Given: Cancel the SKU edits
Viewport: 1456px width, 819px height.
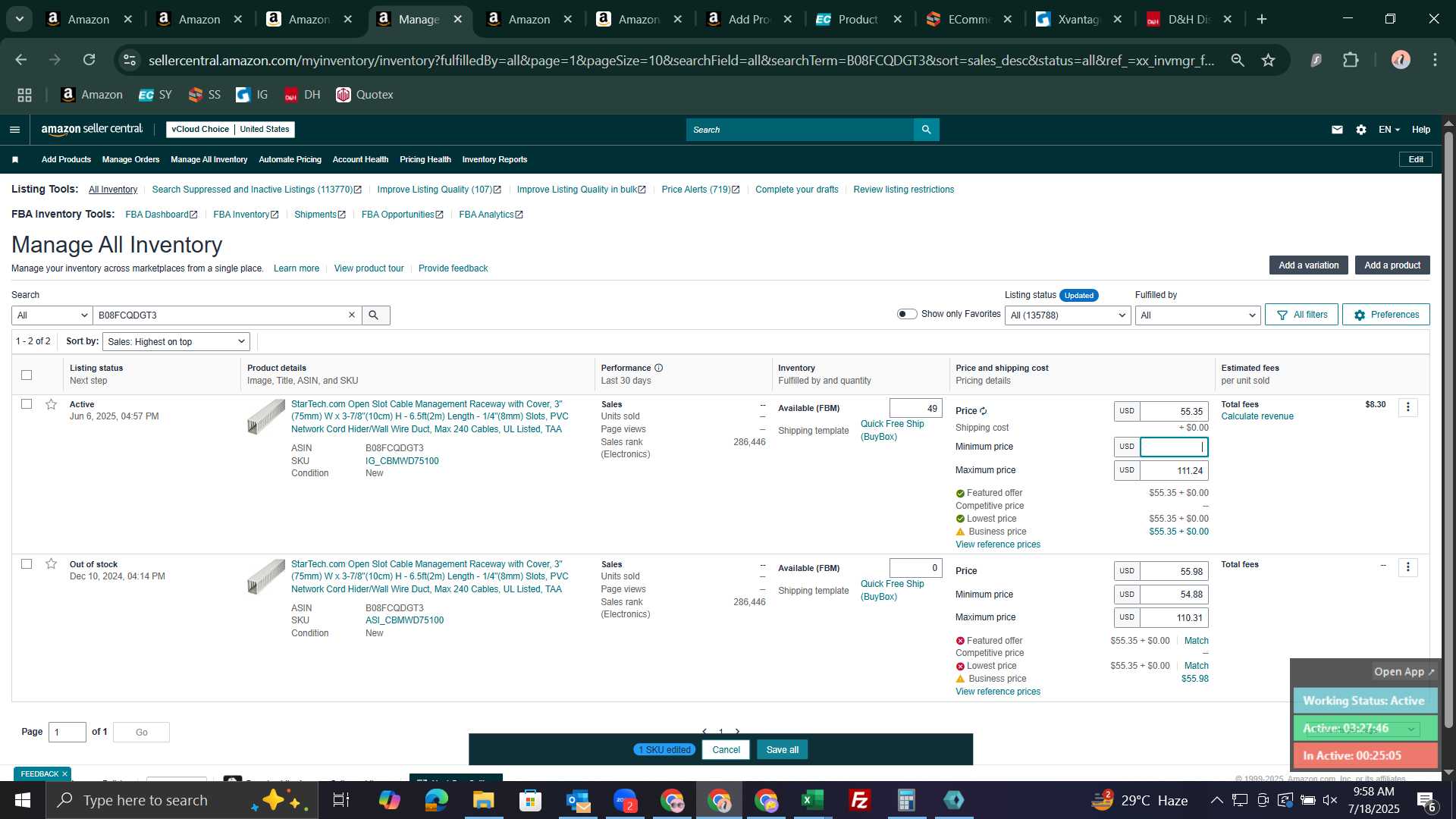Looking at the screenshot, I should click(x=726, y=750).
